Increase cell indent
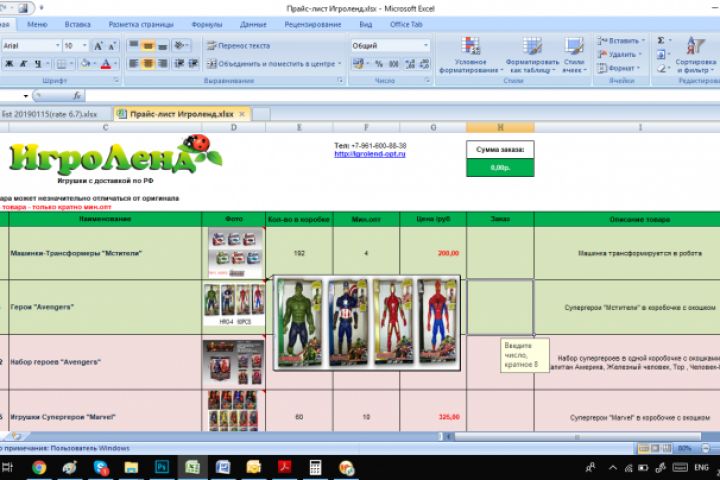 [x=193, y=63]
